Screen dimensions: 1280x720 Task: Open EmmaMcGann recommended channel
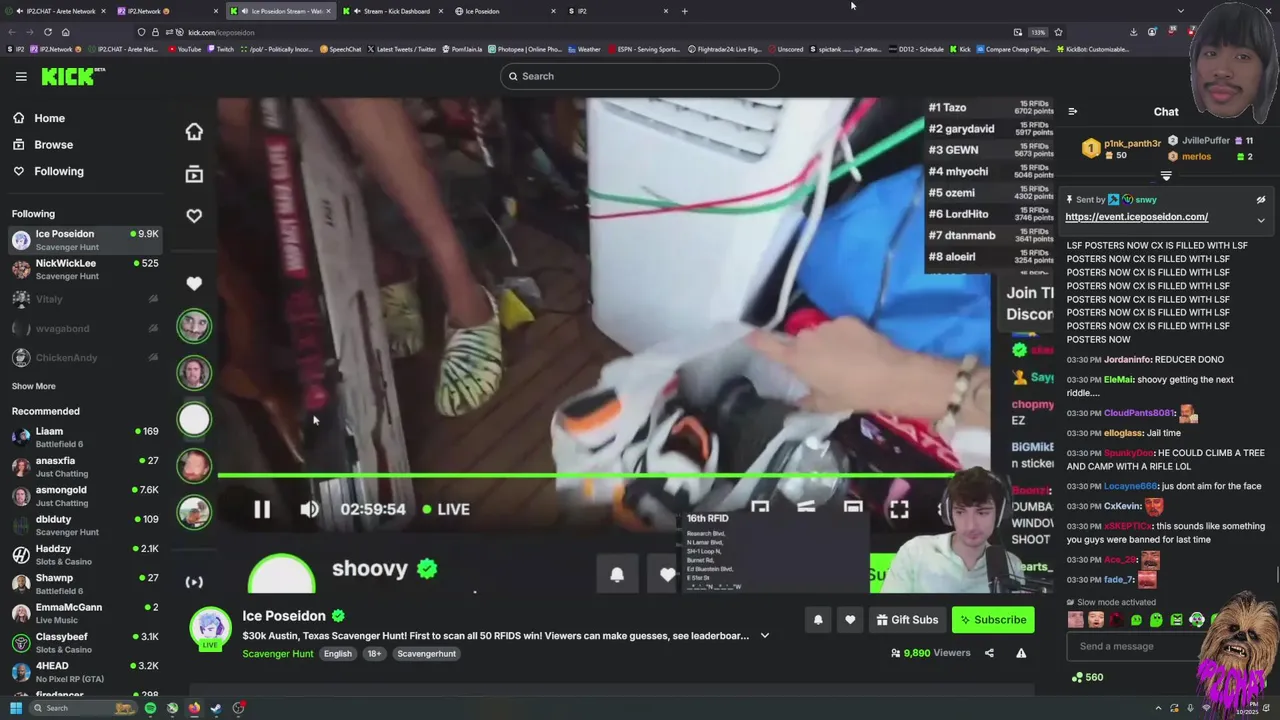(85, 613)
